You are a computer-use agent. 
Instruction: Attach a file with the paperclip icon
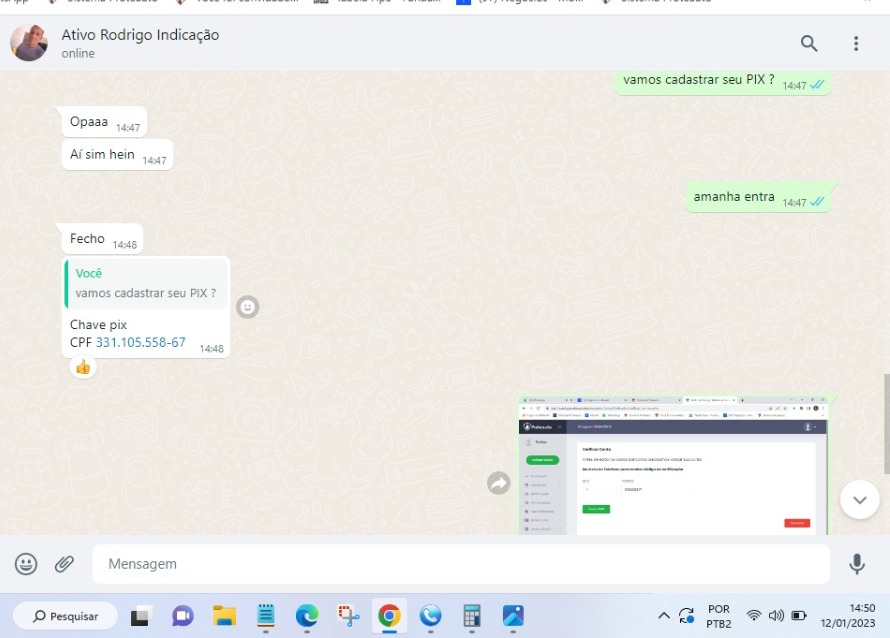pos(65,564)
